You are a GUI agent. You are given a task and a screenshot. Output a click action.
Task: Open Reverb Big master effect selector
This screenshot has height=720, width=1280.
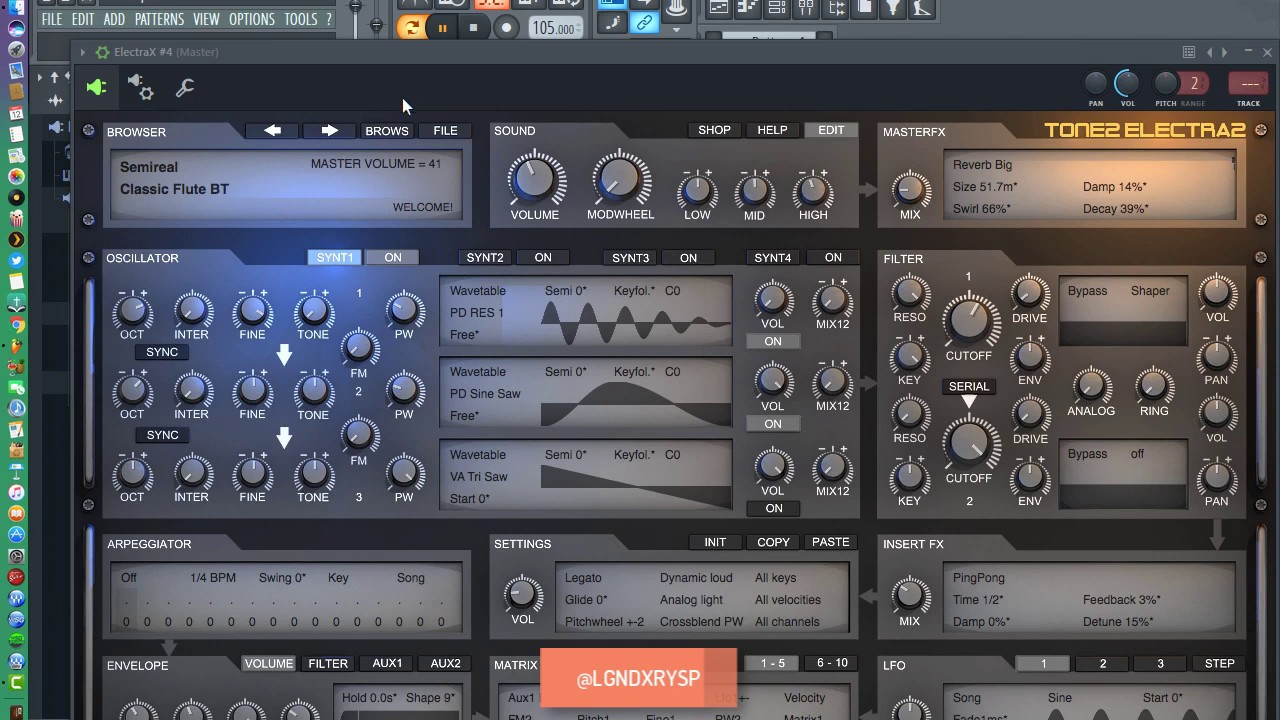coord(982,165)
